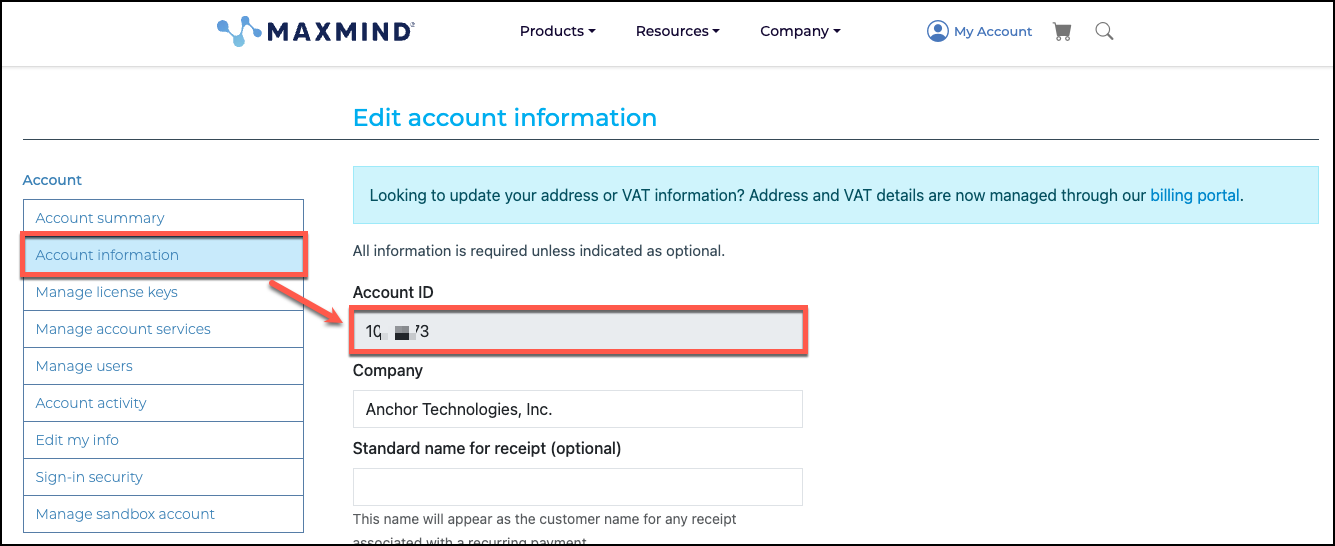Open the billing portal link
The height and width of the screenshot is (546, 1335).
1194,195
